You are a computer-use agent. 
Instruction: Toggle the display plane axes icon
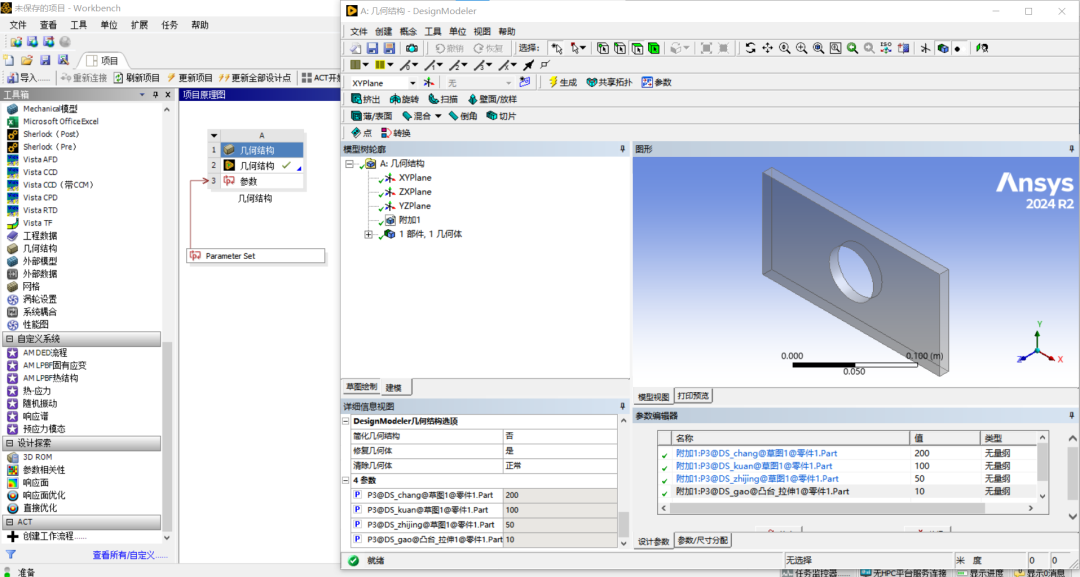[925, 48]
